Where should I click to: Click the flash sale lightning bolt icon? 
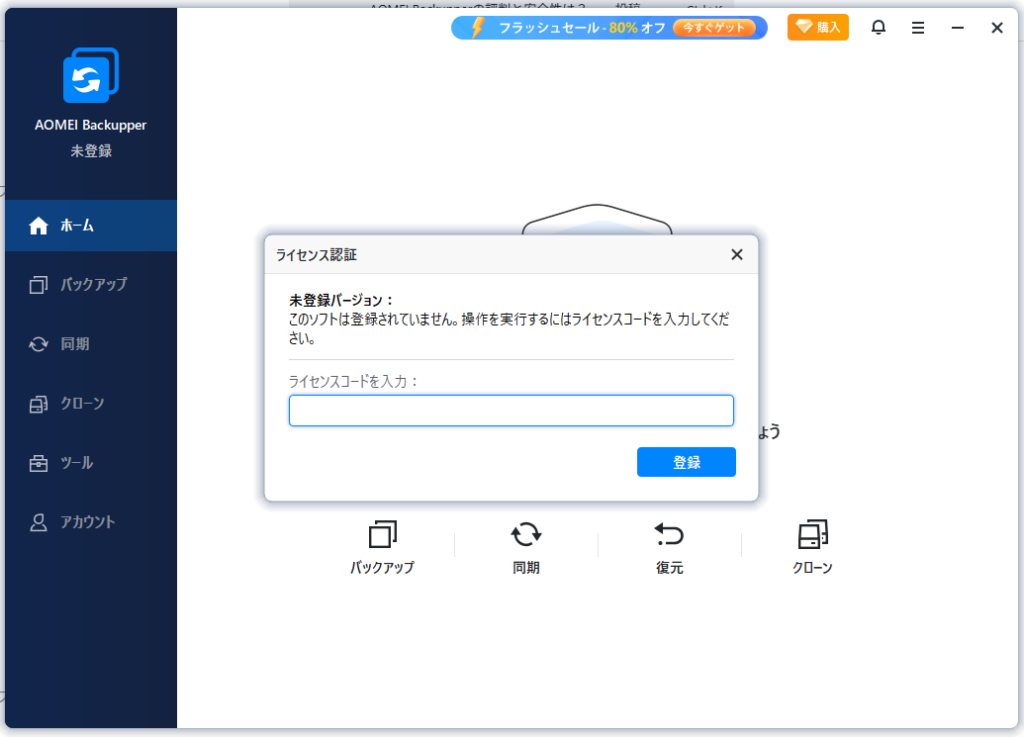pyautogui.click(x=478, y=27)
